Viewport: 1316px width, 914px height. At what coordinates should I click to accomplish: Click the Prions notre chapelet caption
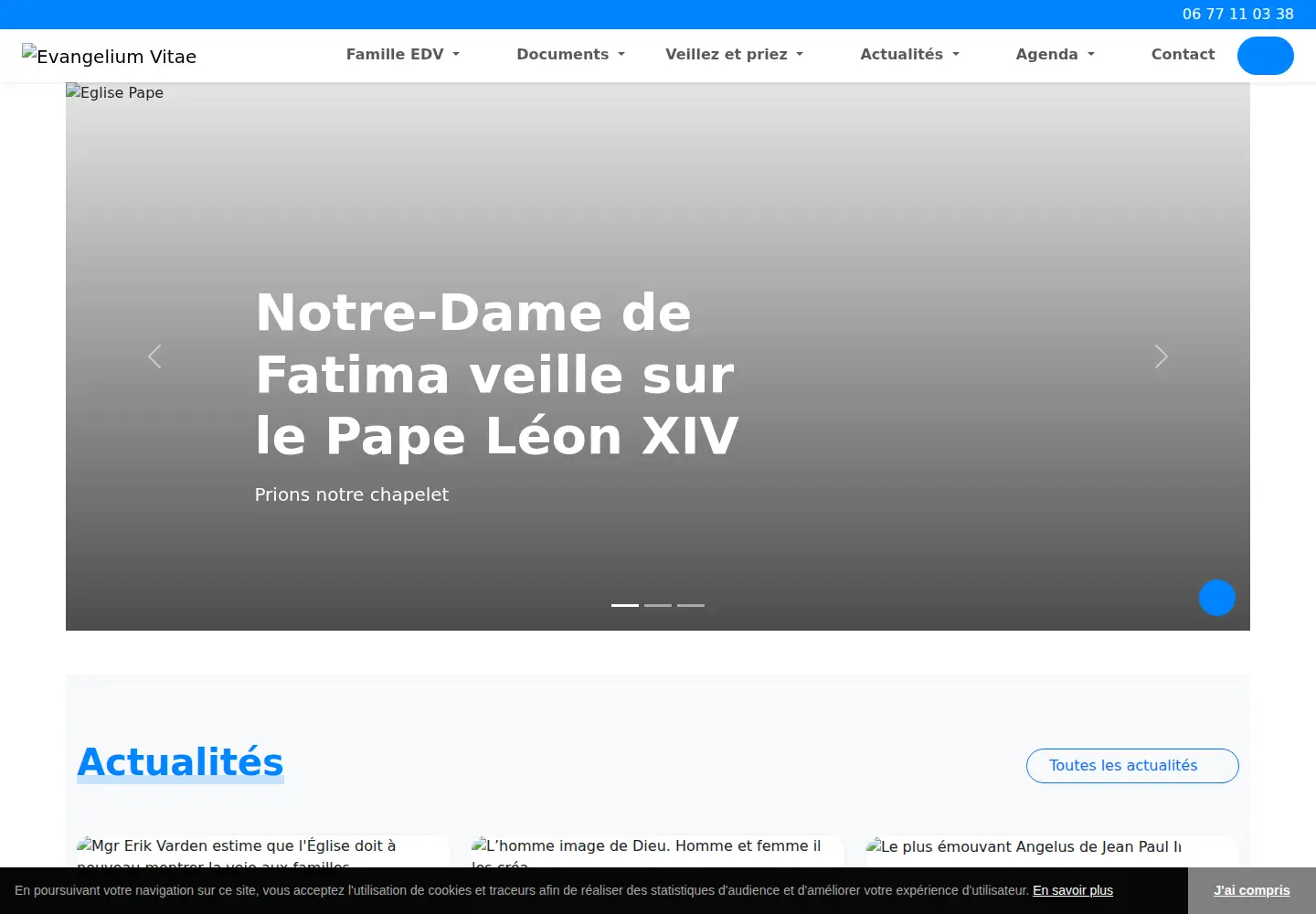pos(352,494)
